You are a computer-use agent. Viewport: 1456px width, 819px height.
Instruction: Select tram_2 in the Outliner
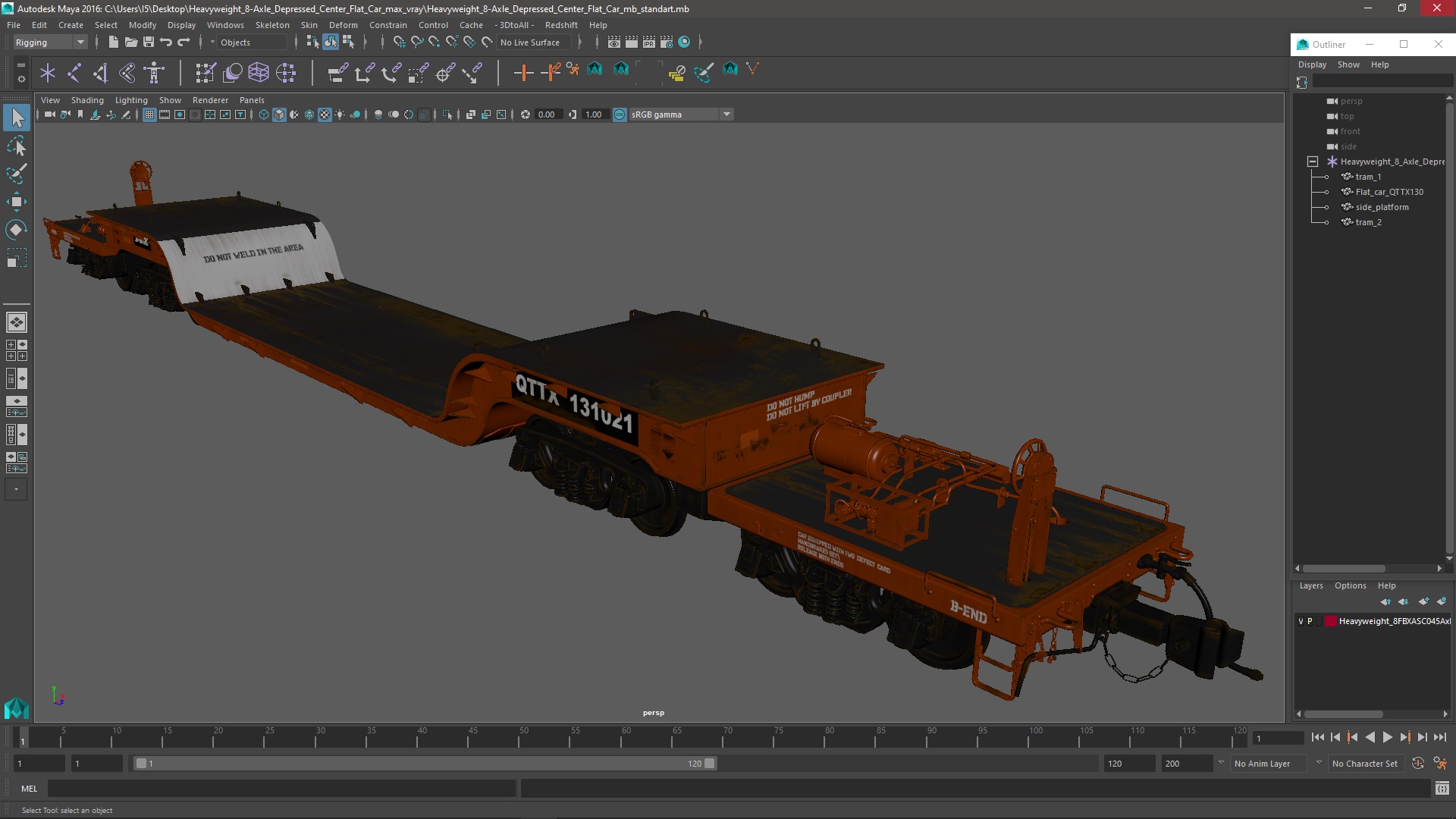1368,222
